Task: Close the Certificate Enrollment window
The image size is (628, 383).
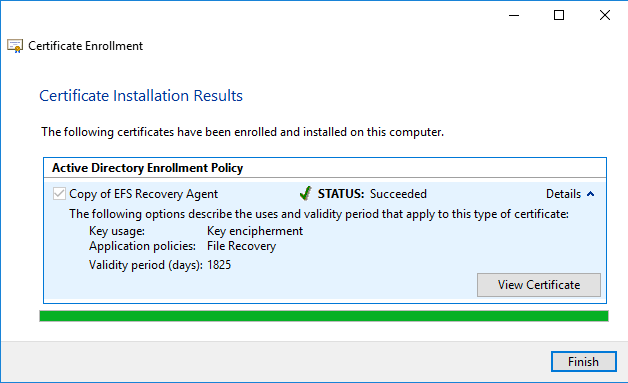Action: (605, 15)
